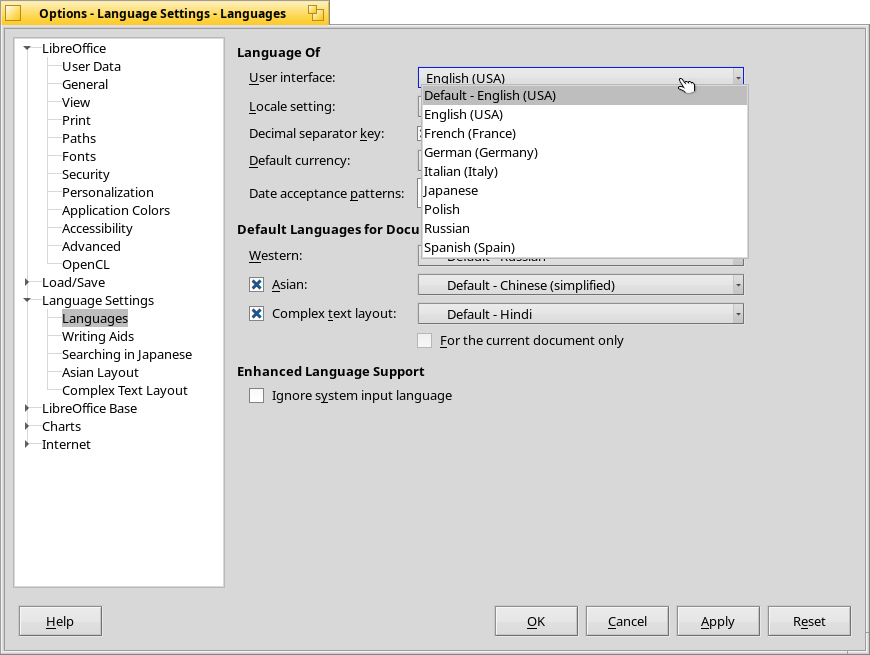
Task: Apply the language settings
Action: [718, 621]
